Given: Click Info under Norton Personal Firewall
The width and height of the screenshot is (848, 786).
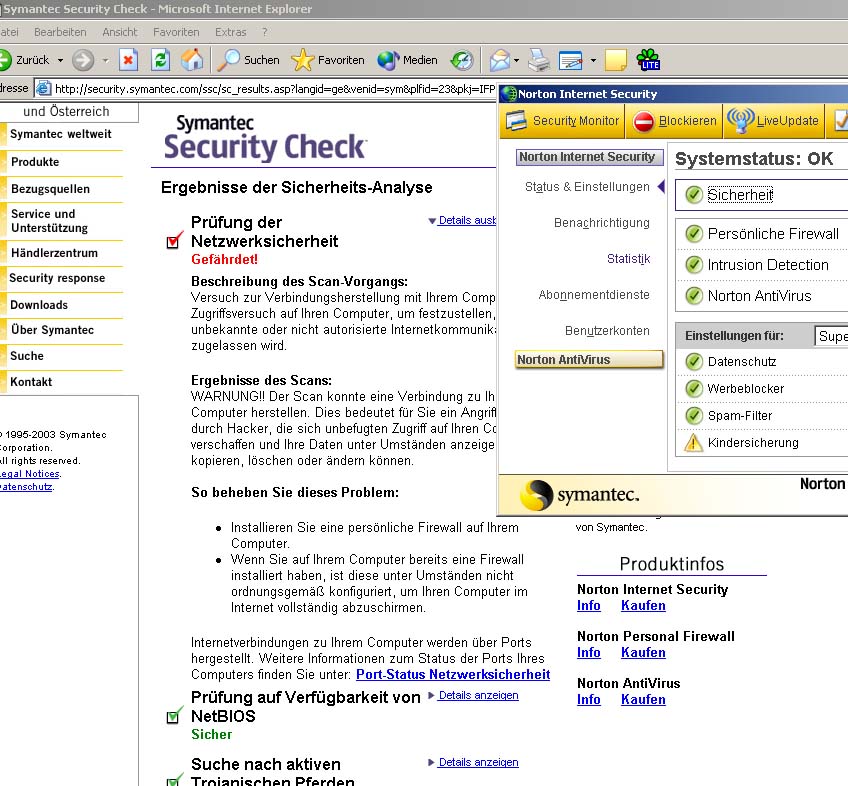Looking at the screenshot, I should (588, 652).
